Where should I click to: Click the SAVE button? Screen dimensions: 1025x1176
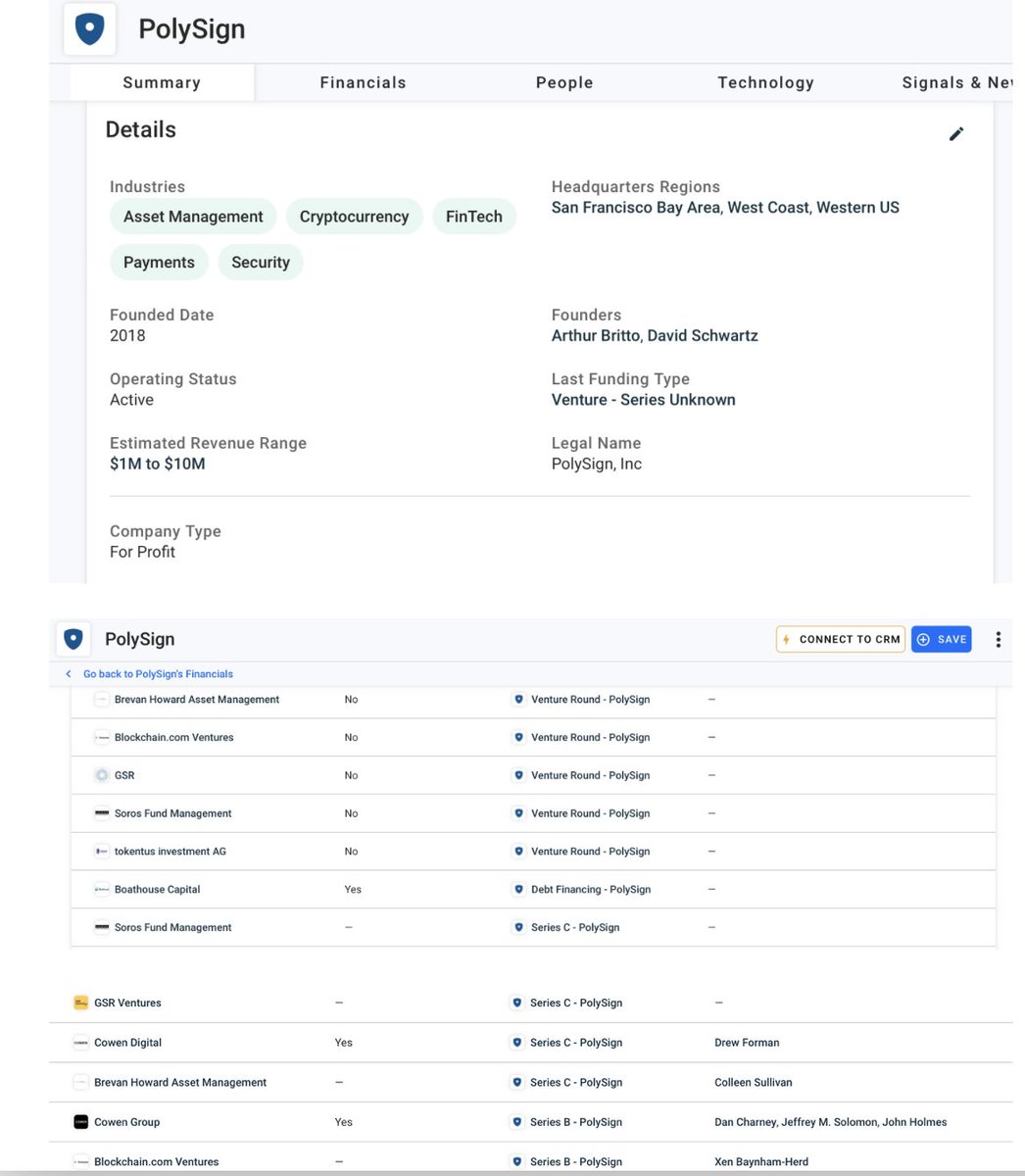point(942,639)
